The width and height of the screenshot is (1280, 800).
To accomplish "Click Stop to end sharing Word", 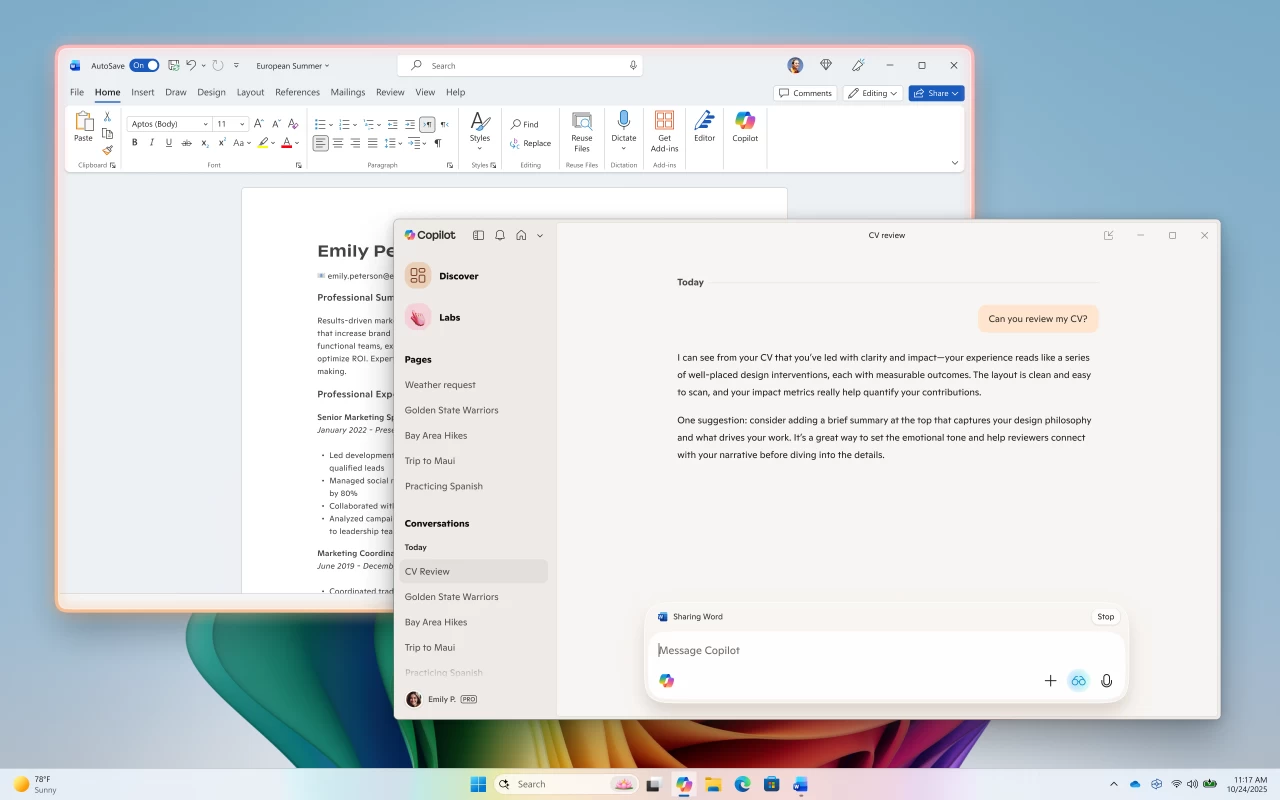I will (1105, 617).
